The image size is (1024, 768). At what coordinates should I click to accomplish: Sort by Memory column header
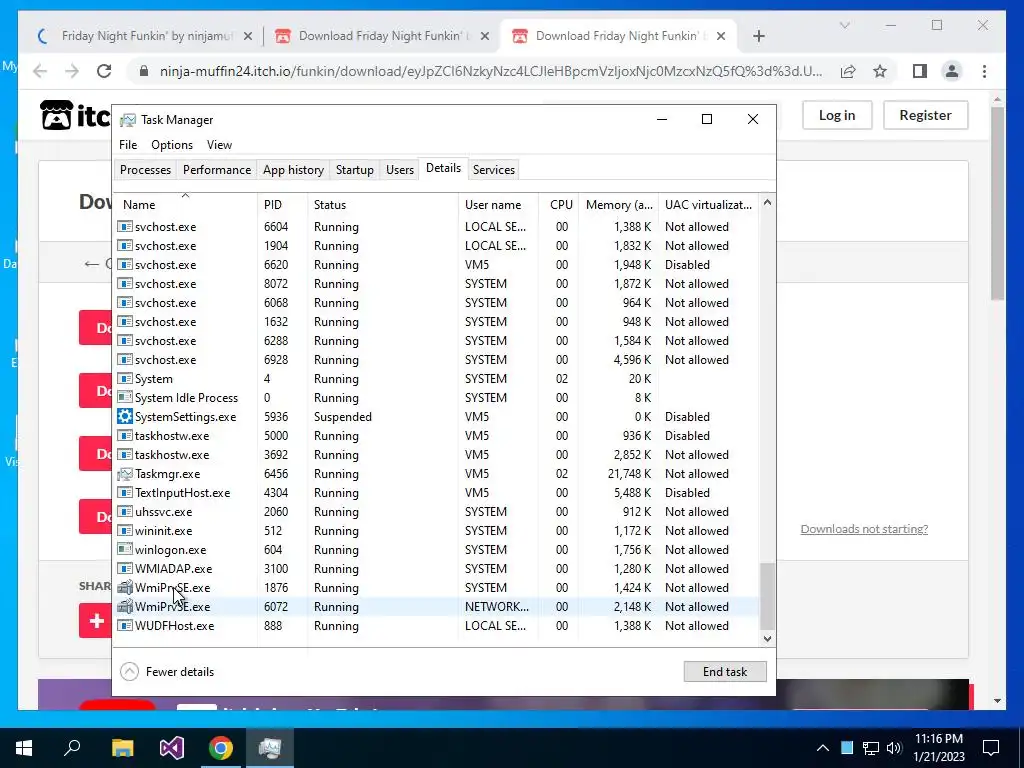(x=618, y=204)
